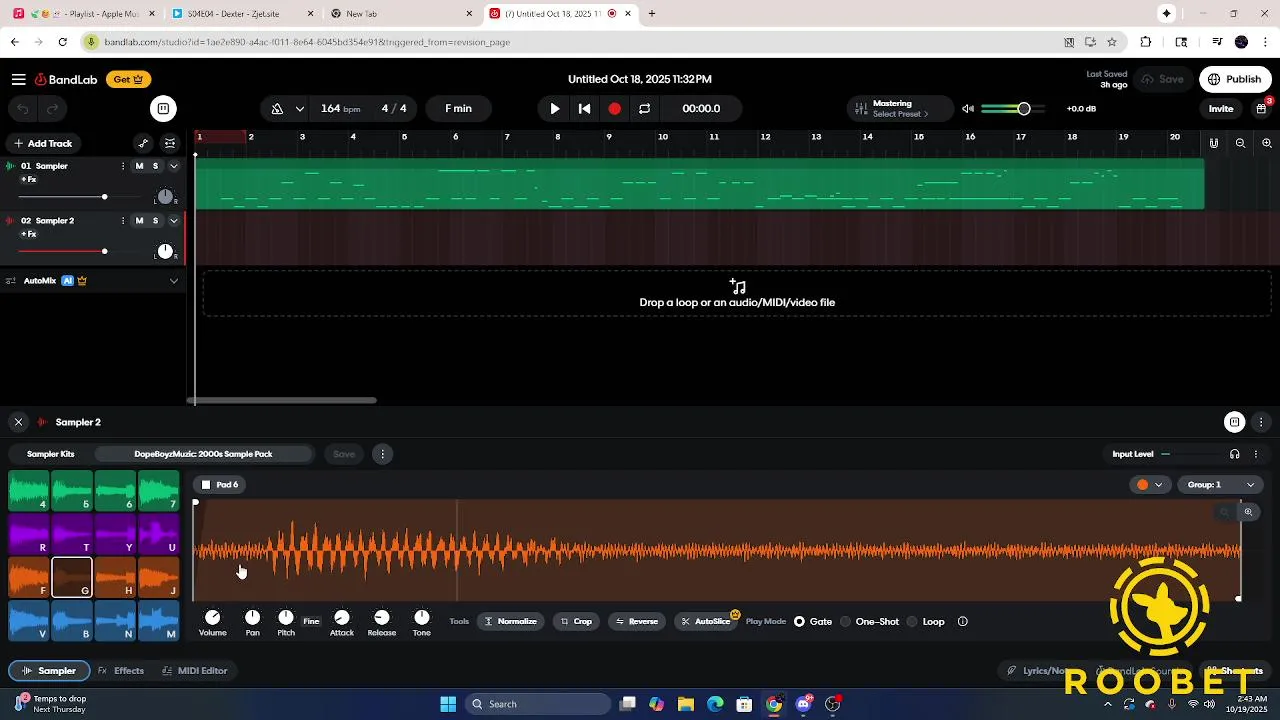The image size is (1280, 720).
Task: Open the F min key selector
Action: tap(458, 108)
